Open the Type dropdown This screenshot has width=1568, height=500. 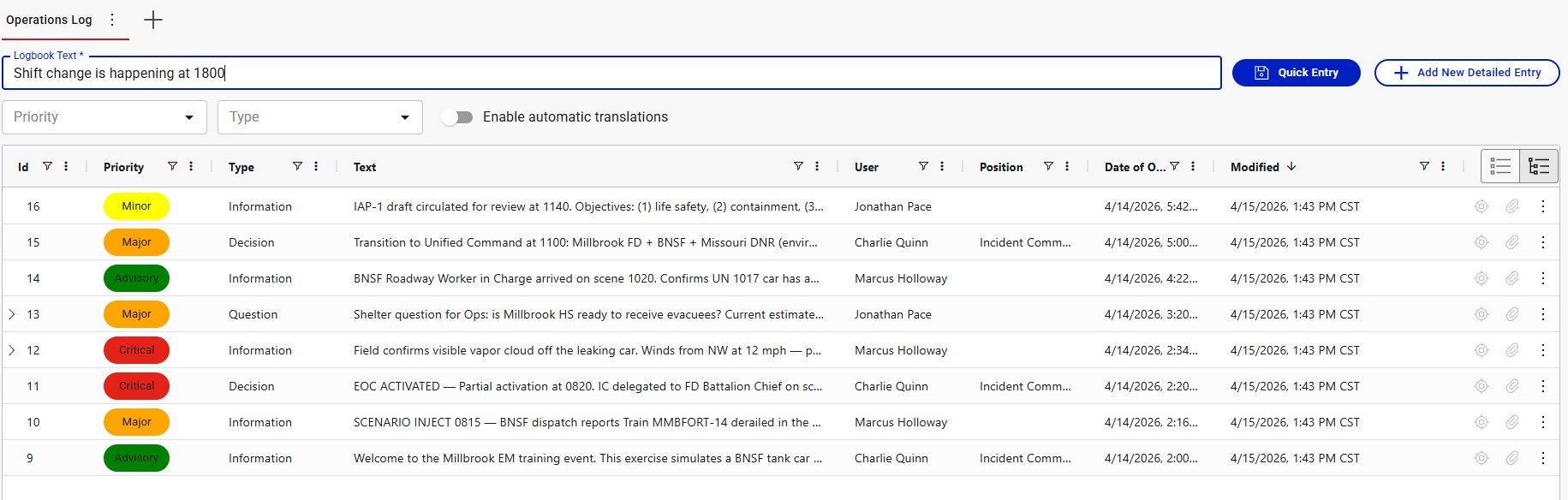(x=320, y=117)
